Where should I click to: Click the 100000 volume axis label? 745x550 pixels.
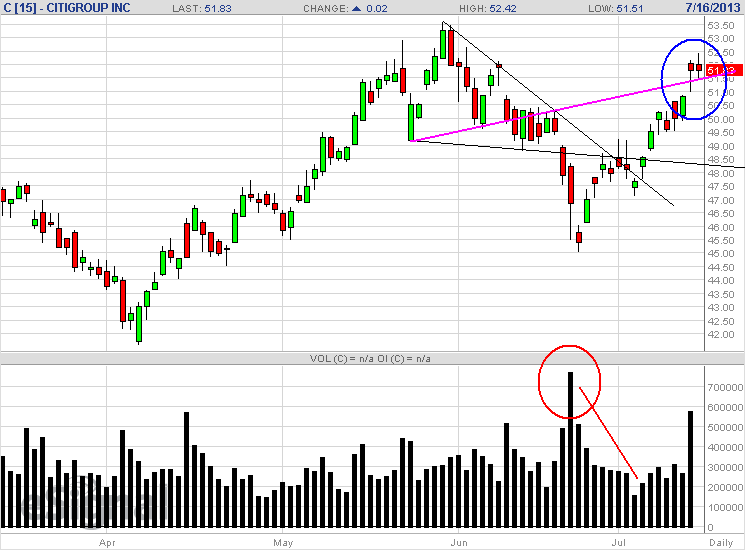(725, 507)
